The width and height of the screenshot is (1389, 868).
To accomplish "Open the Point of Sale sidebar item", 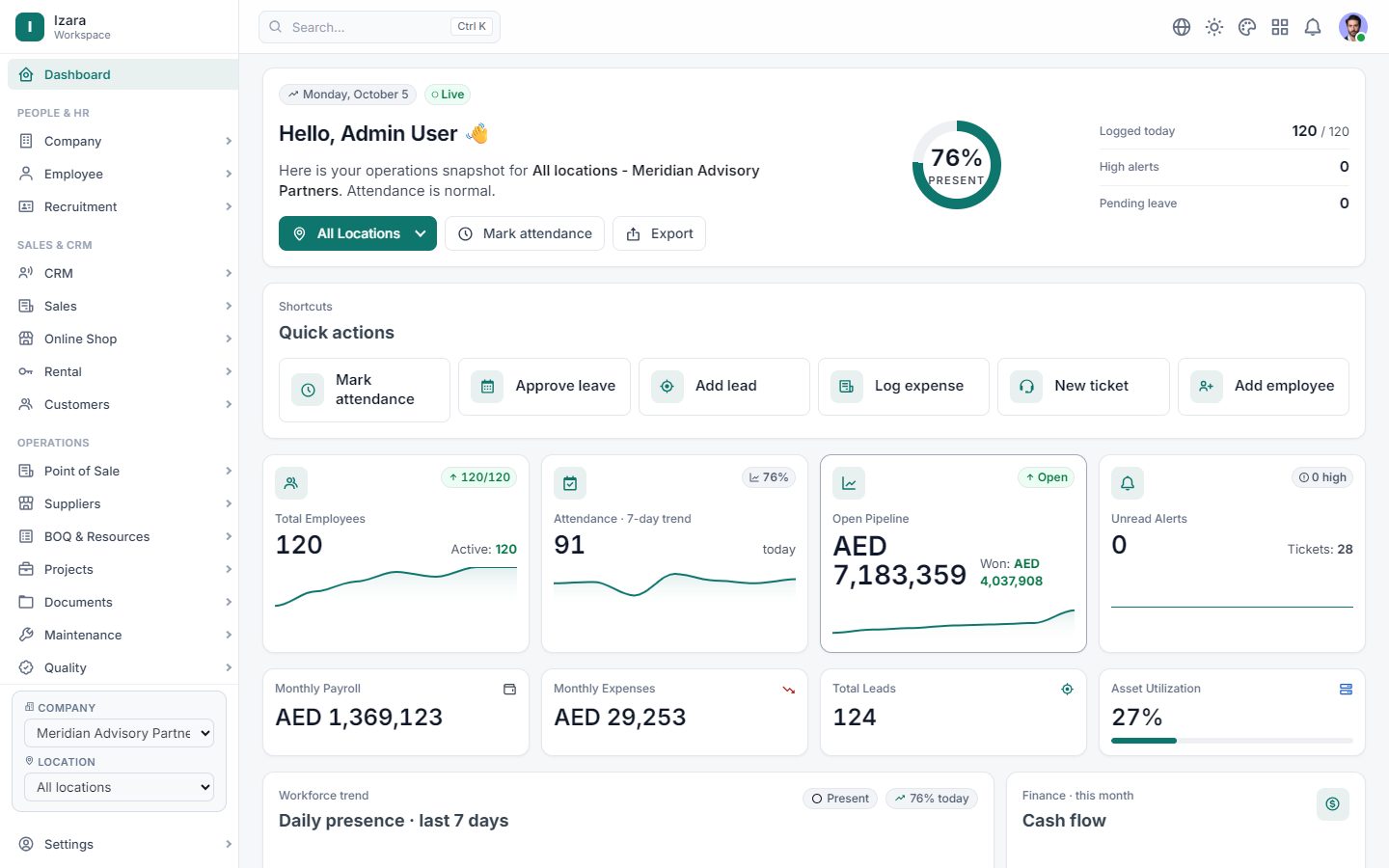I will coord(123,471).
